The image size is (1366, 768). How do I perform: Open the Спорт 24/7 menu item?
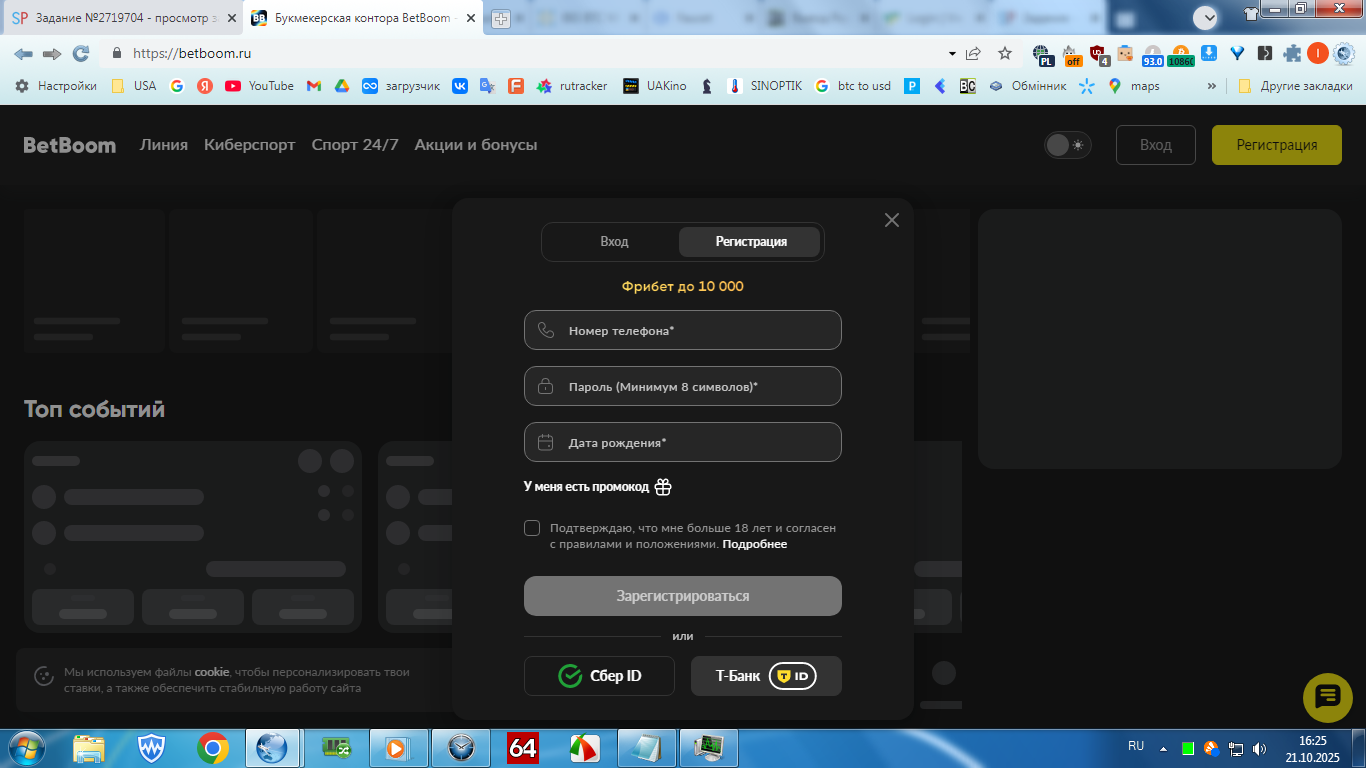point(355,145)
